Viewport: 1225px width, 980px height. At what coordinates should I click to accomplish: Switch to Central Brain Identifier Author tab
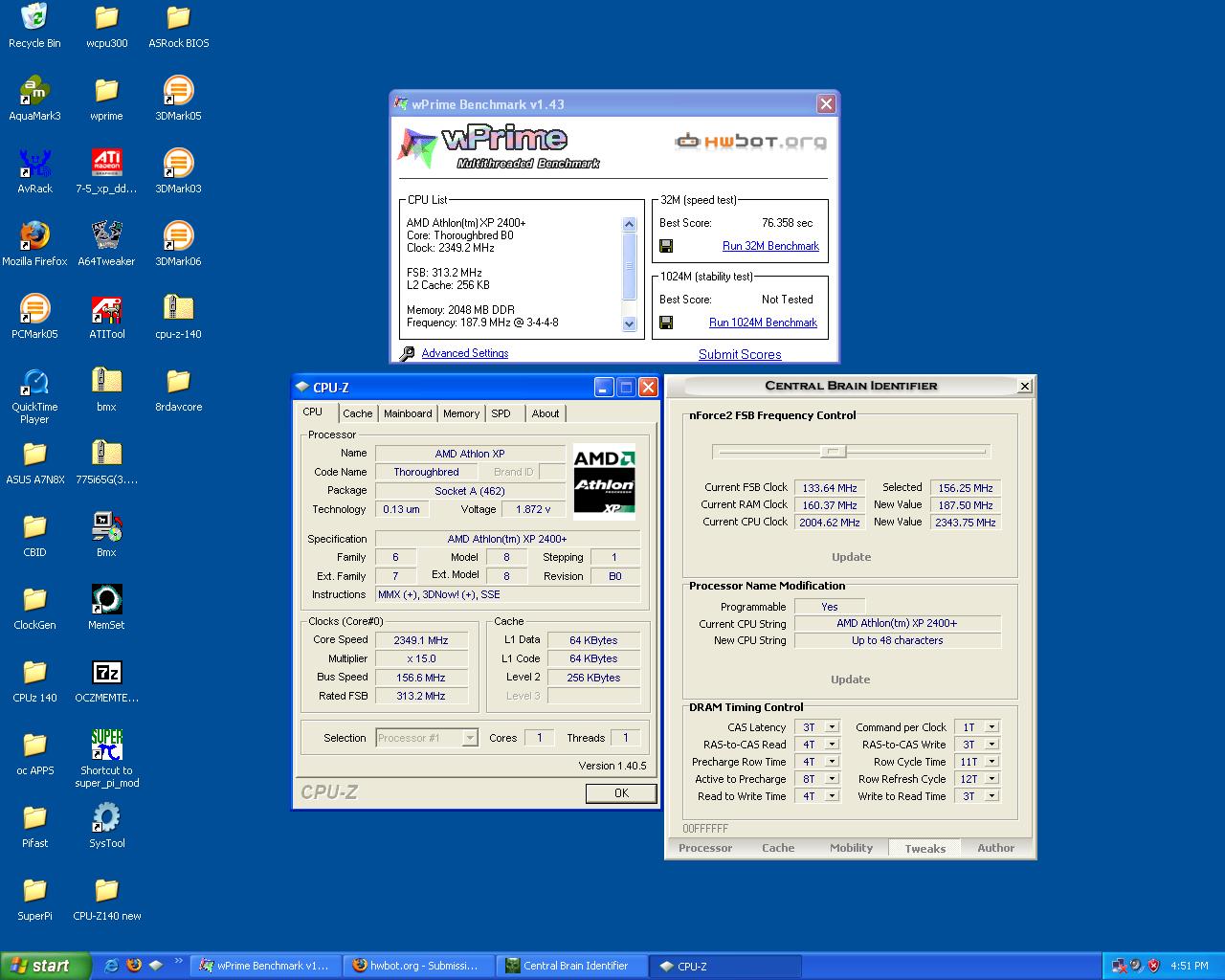click(x=995, y=848)
